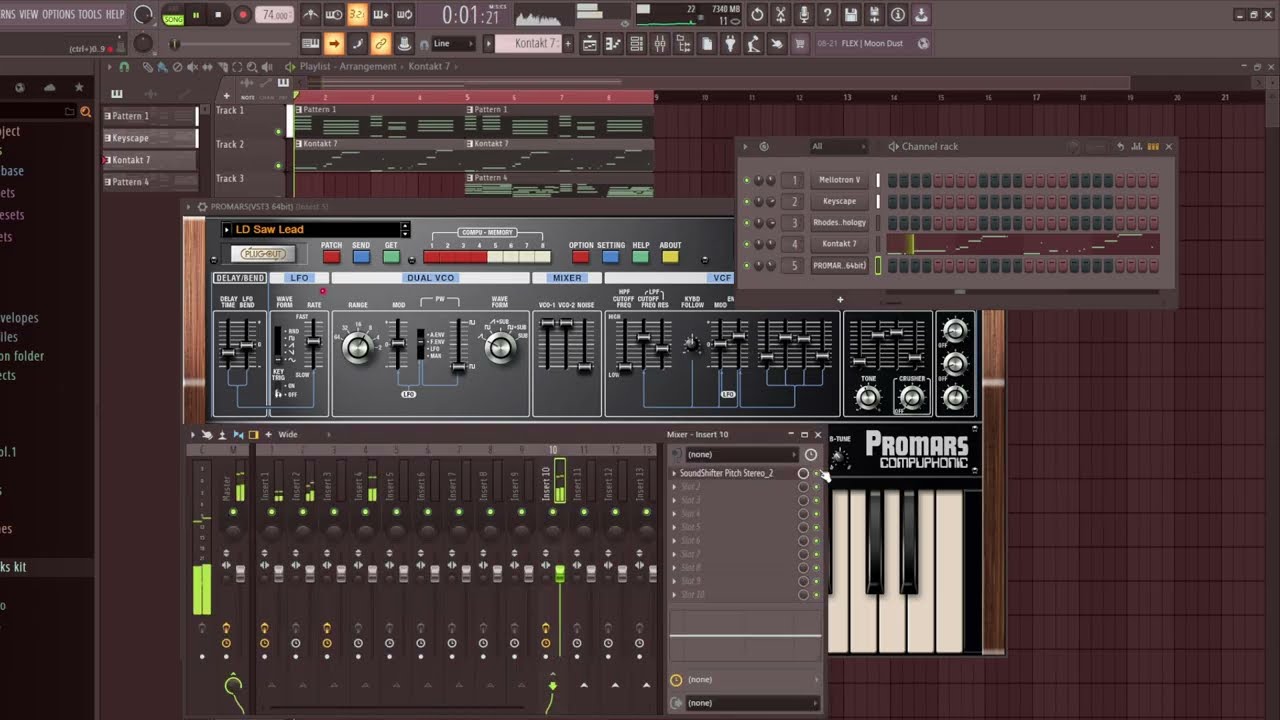The image size is (1280, 720).
Task: Click the blue SETTING button on Promars
Action: [610, 257]
